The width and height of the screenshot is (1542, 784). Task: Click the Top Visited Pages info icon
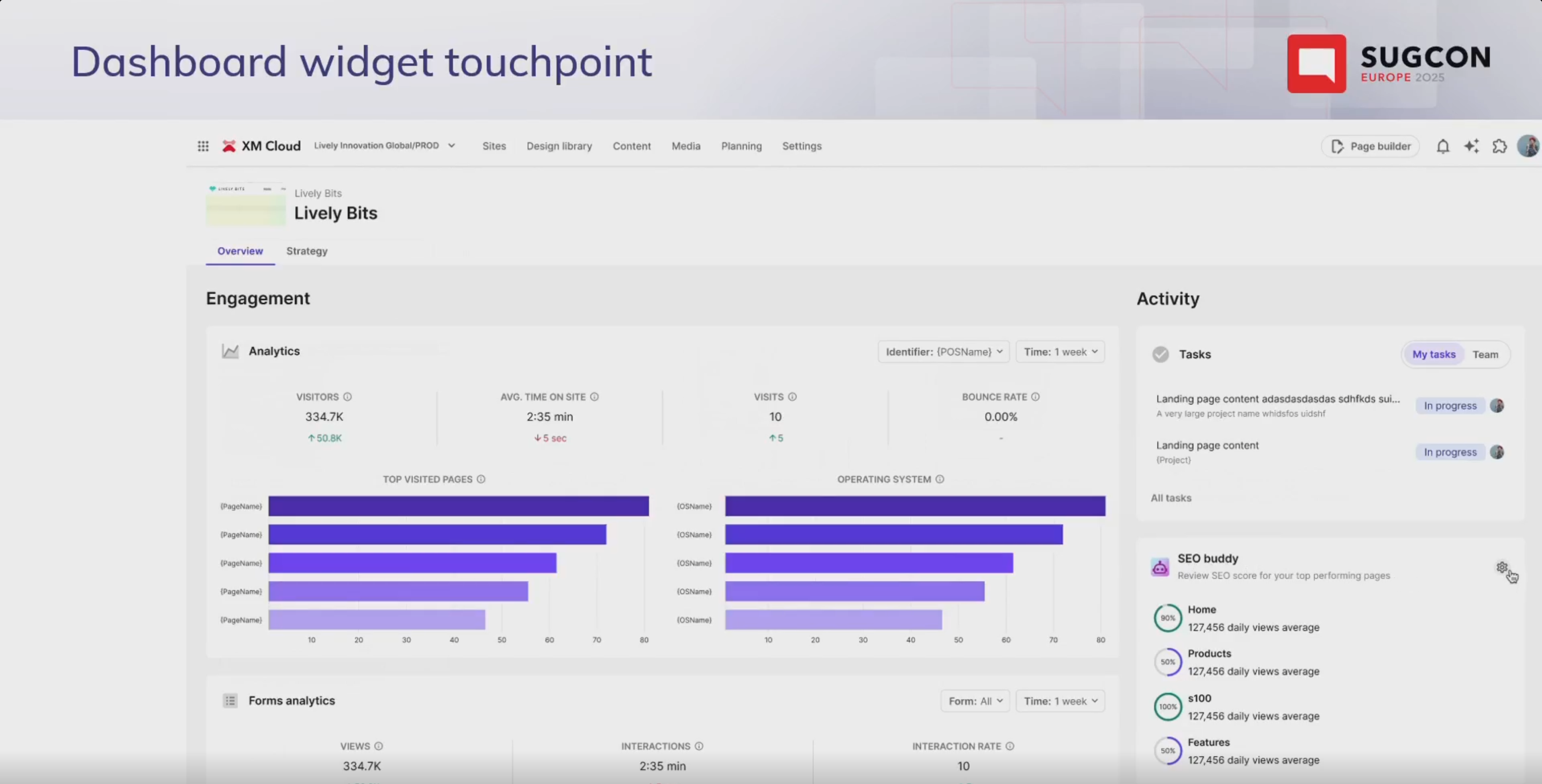click(481, 479)
